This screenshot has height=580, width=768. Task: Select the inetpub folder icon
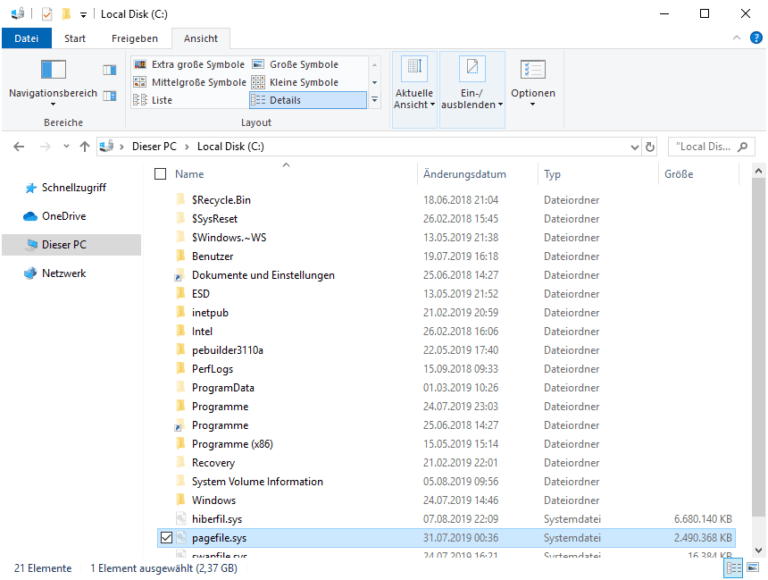click(x=181, y=312)
